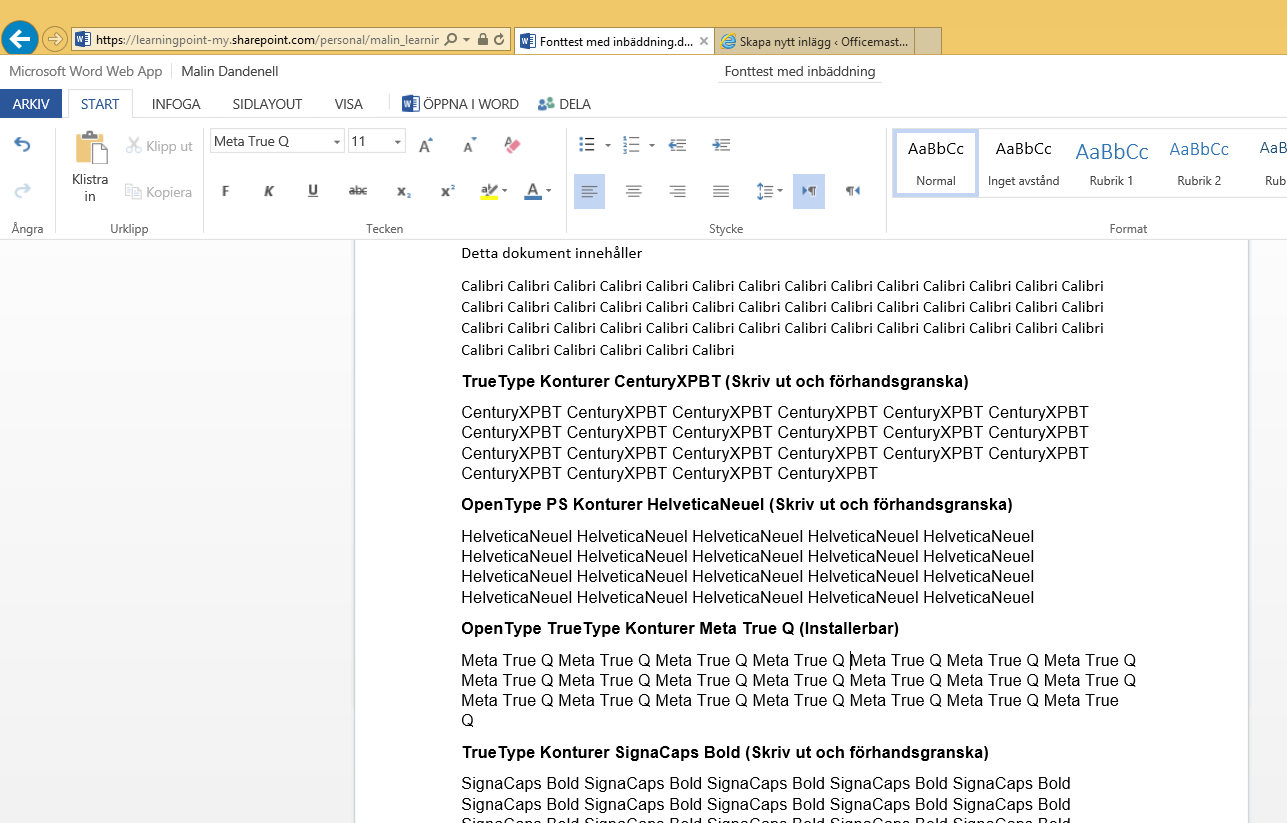Click the heading TrueType Konturer SignaCaps Bold

click(725, 752)
